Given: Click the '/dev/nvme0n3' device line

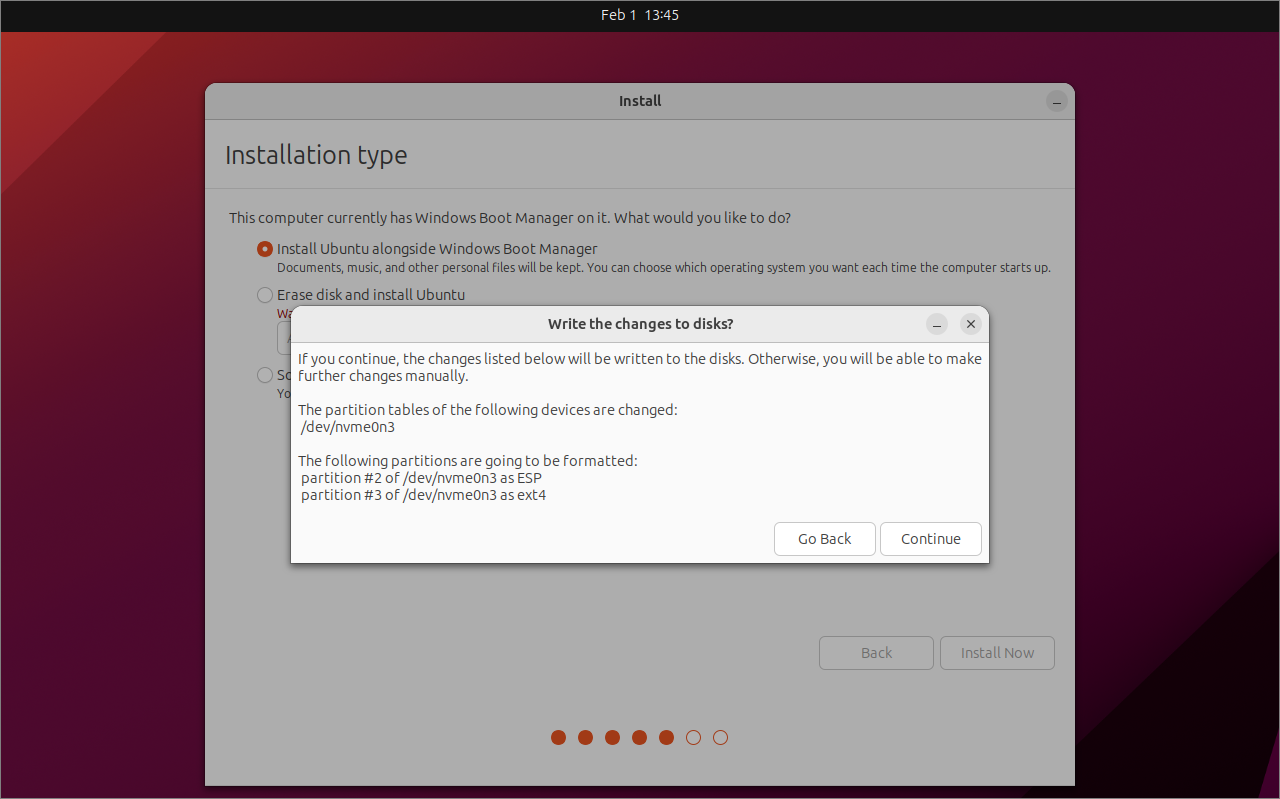Looking at the screenshot, I should [x=348, y=427].
